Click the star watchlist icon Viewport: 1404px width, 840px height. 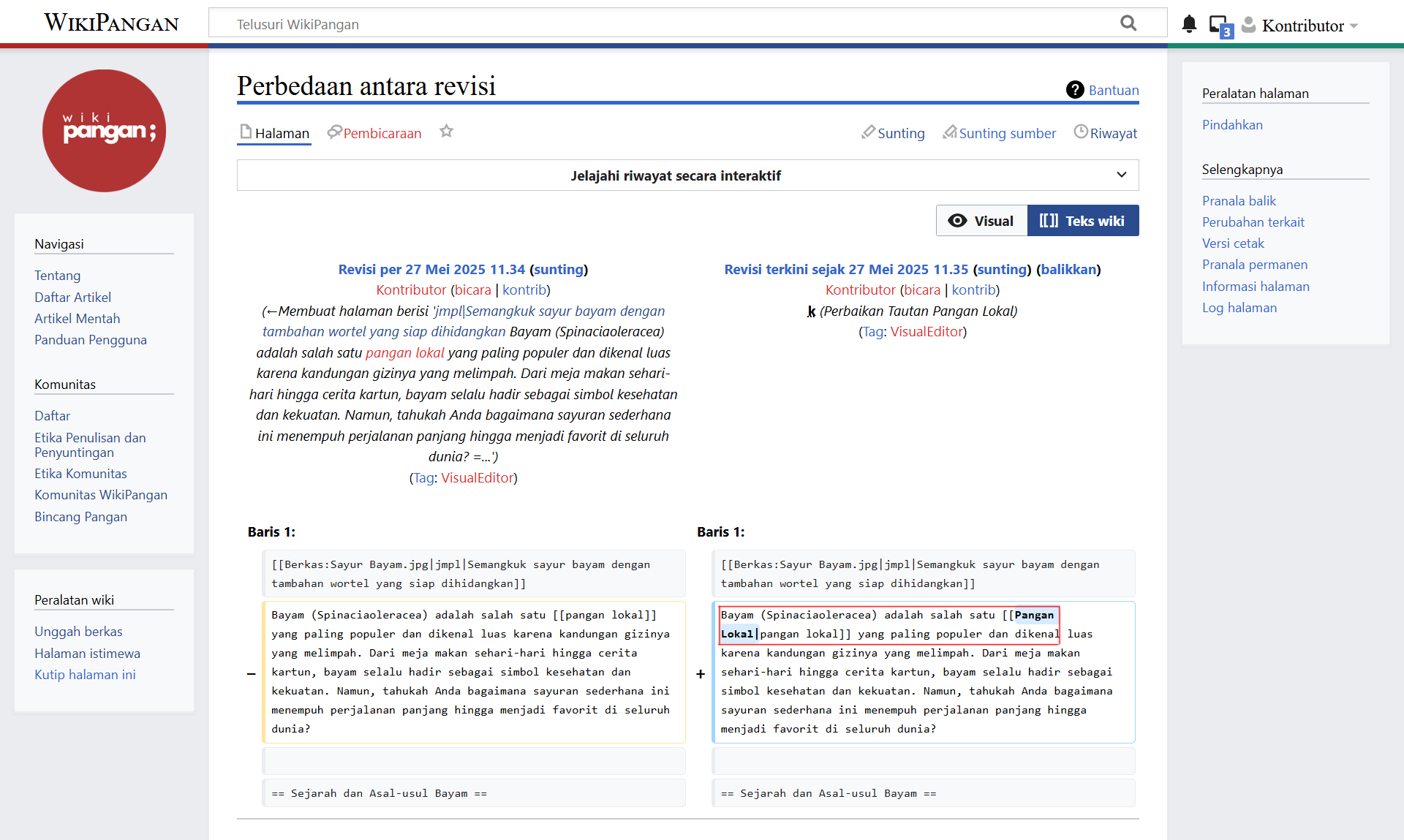tap(446, 132)
